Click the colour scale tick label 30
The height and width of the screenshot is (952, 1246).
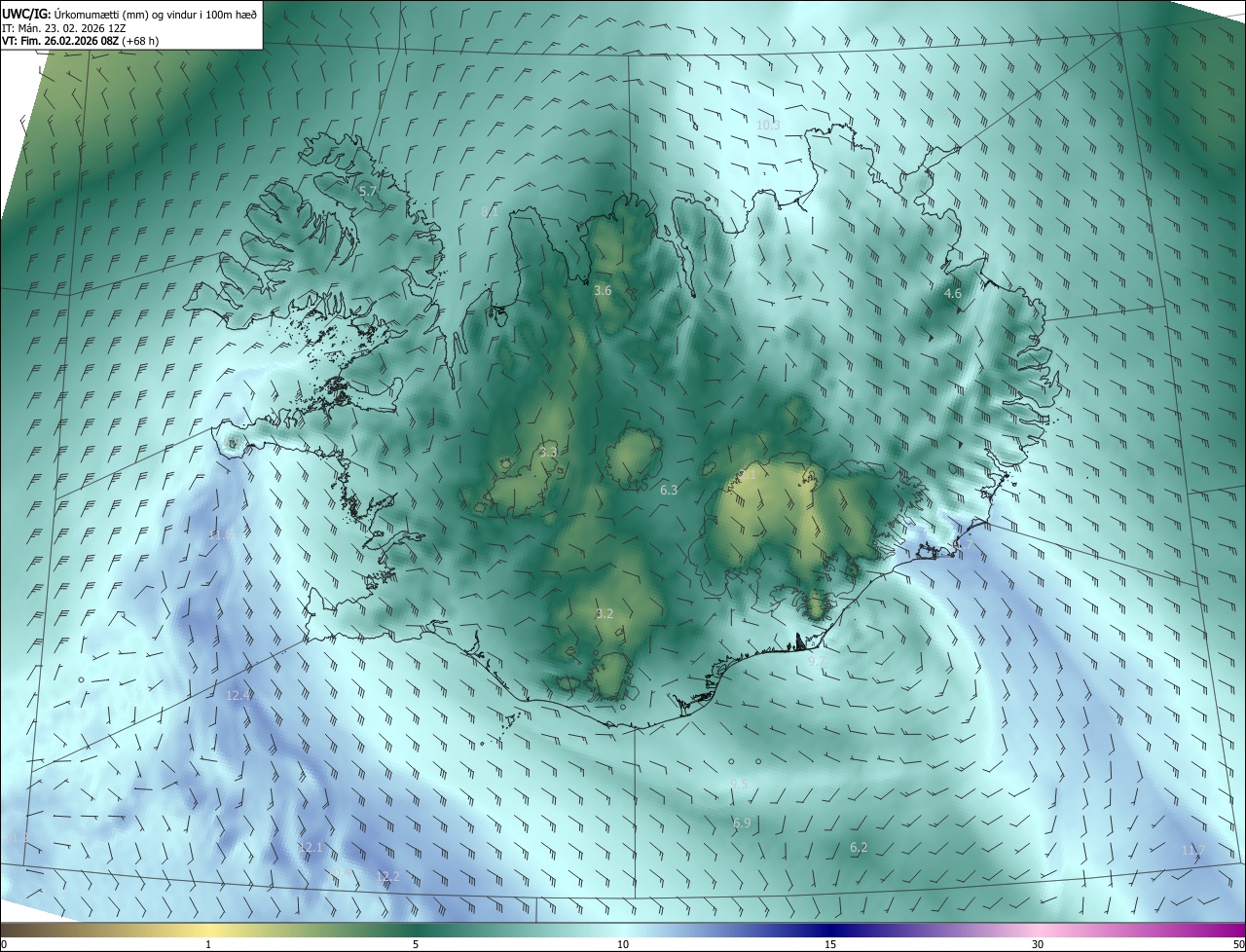pyautogui.click(x=1038, y=944)
